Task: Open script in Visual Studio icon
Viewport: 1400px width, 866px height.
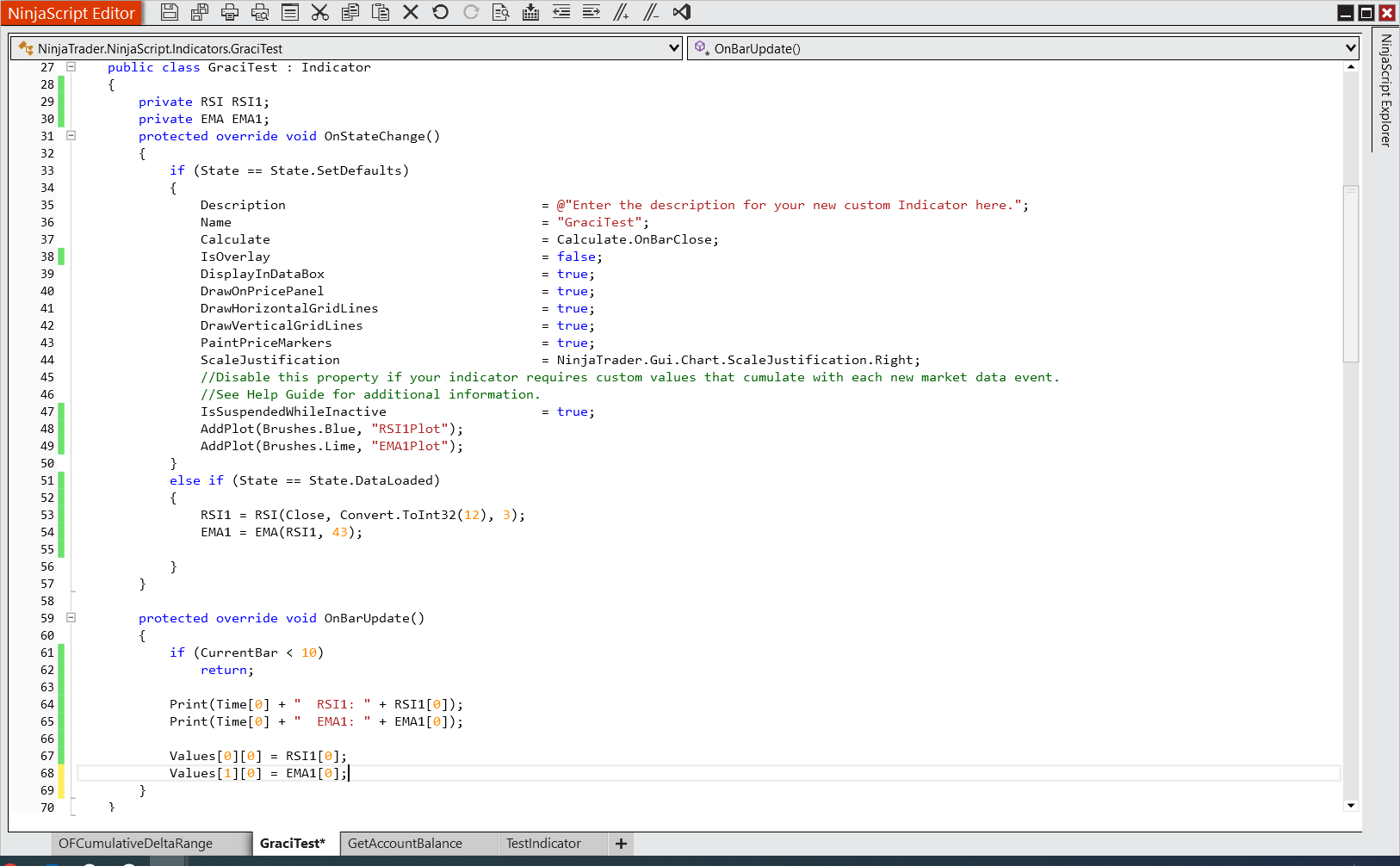Action: [682, 12]
